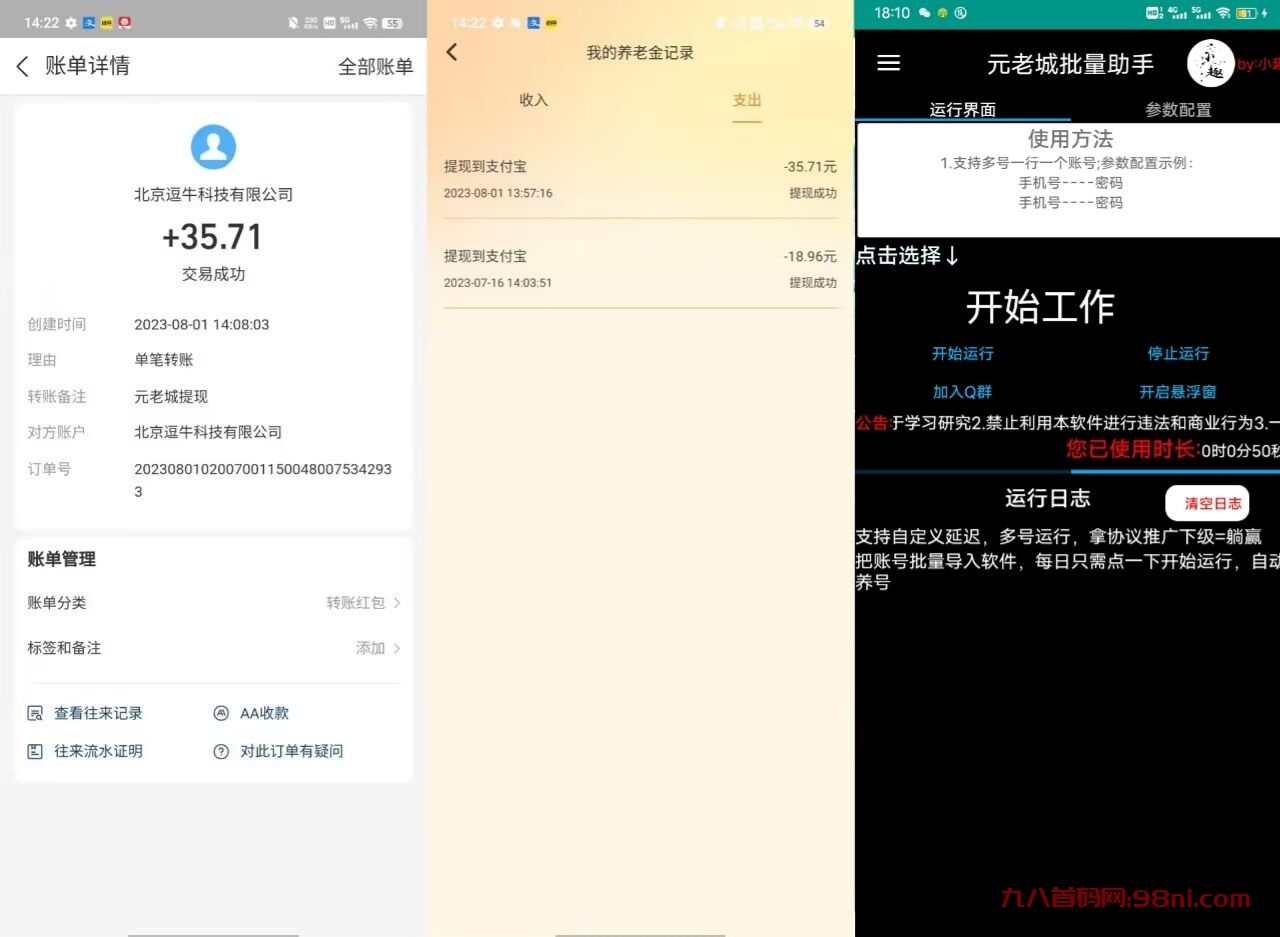
Task: Select the 支出 tab
Action: 747,100
